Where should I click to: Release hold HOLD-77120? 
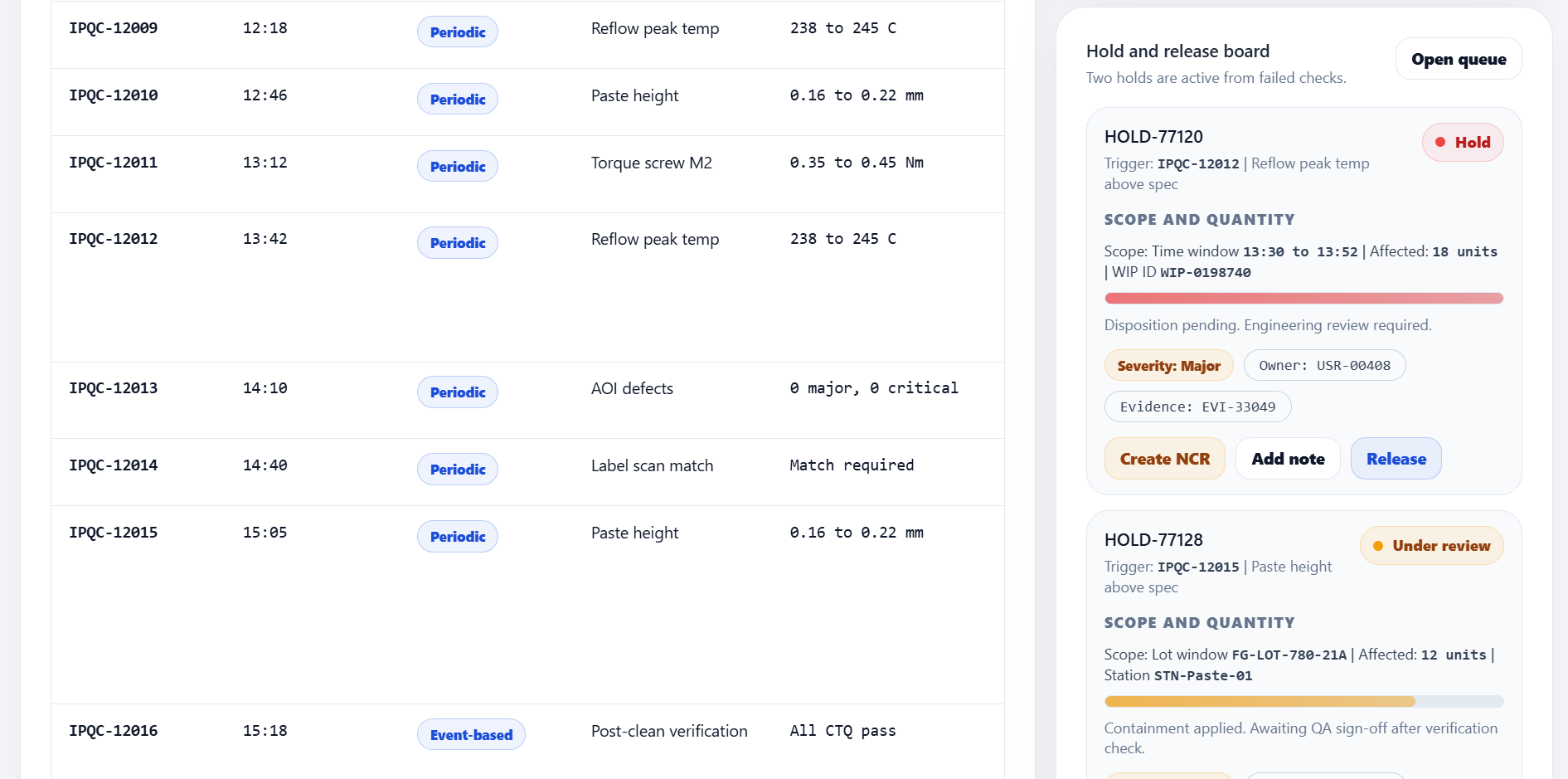coord(1396,459)
